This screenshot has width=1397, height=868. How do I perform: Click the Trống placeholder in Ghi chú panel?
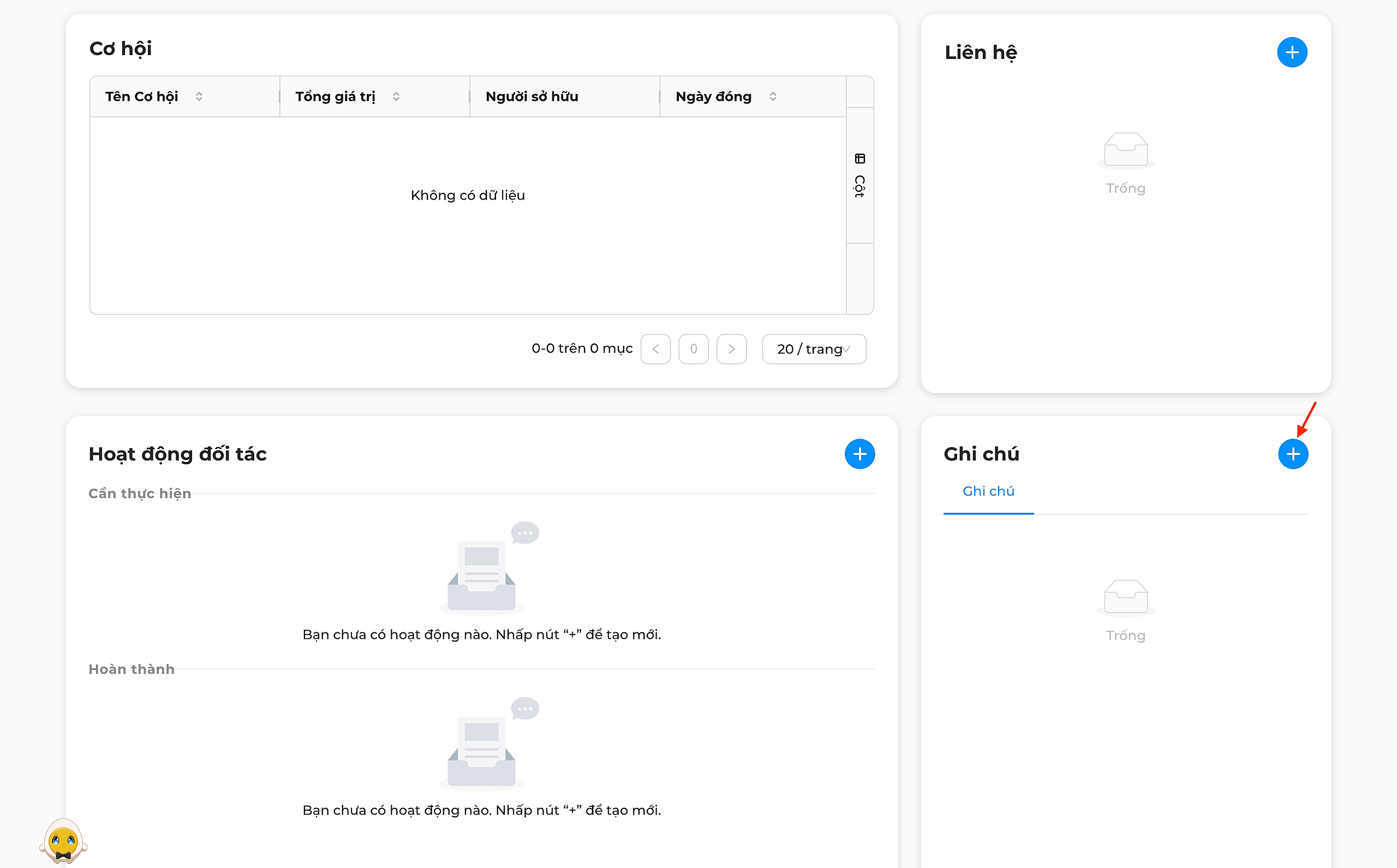(x=1125, y=636)
